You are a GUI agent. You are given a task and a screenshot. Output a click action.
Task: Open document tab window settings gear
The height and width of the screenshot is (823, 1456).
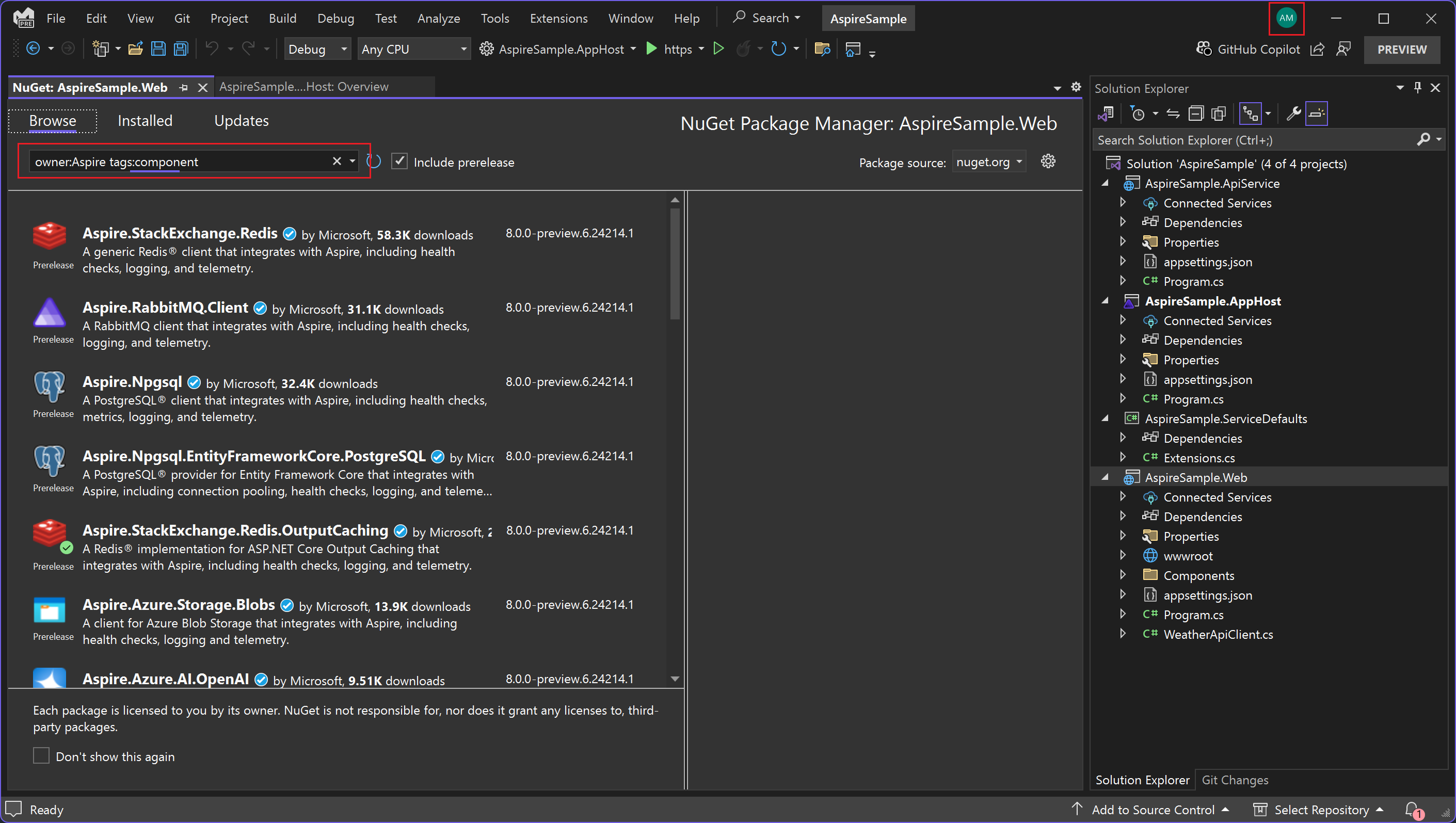tap(1076, 87)
